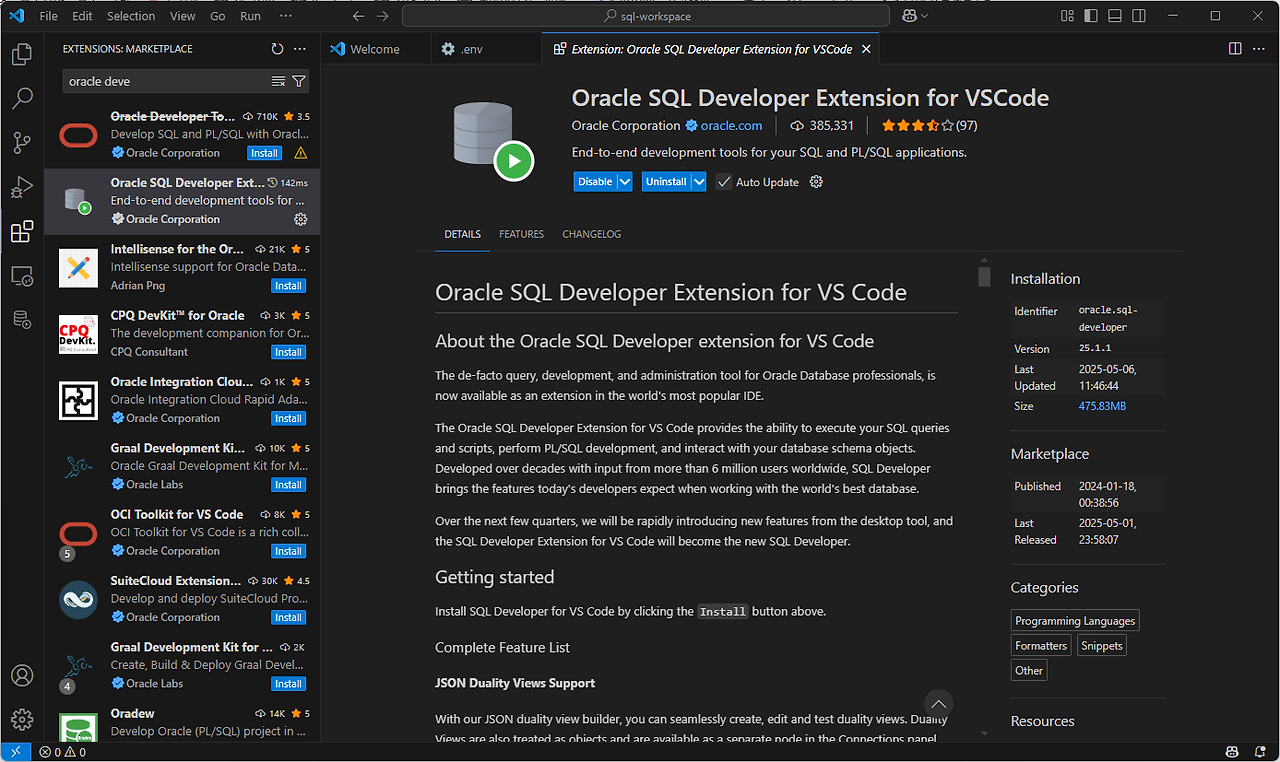Open the oracle.com publisher link
1280x762 pixels.
point(731,126)
